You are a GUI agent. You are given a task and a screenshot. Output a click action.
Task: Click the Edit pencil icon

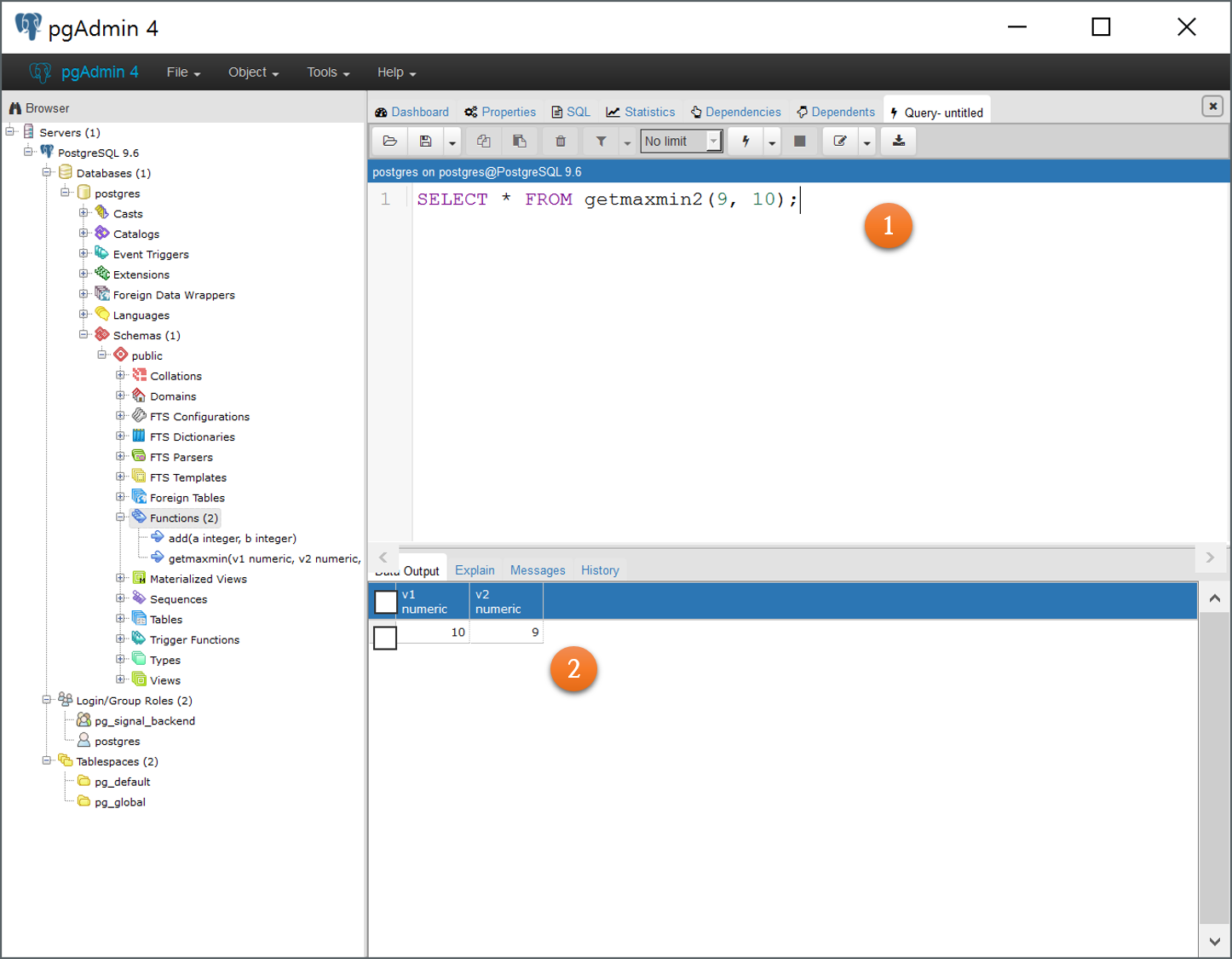[840, 142]
